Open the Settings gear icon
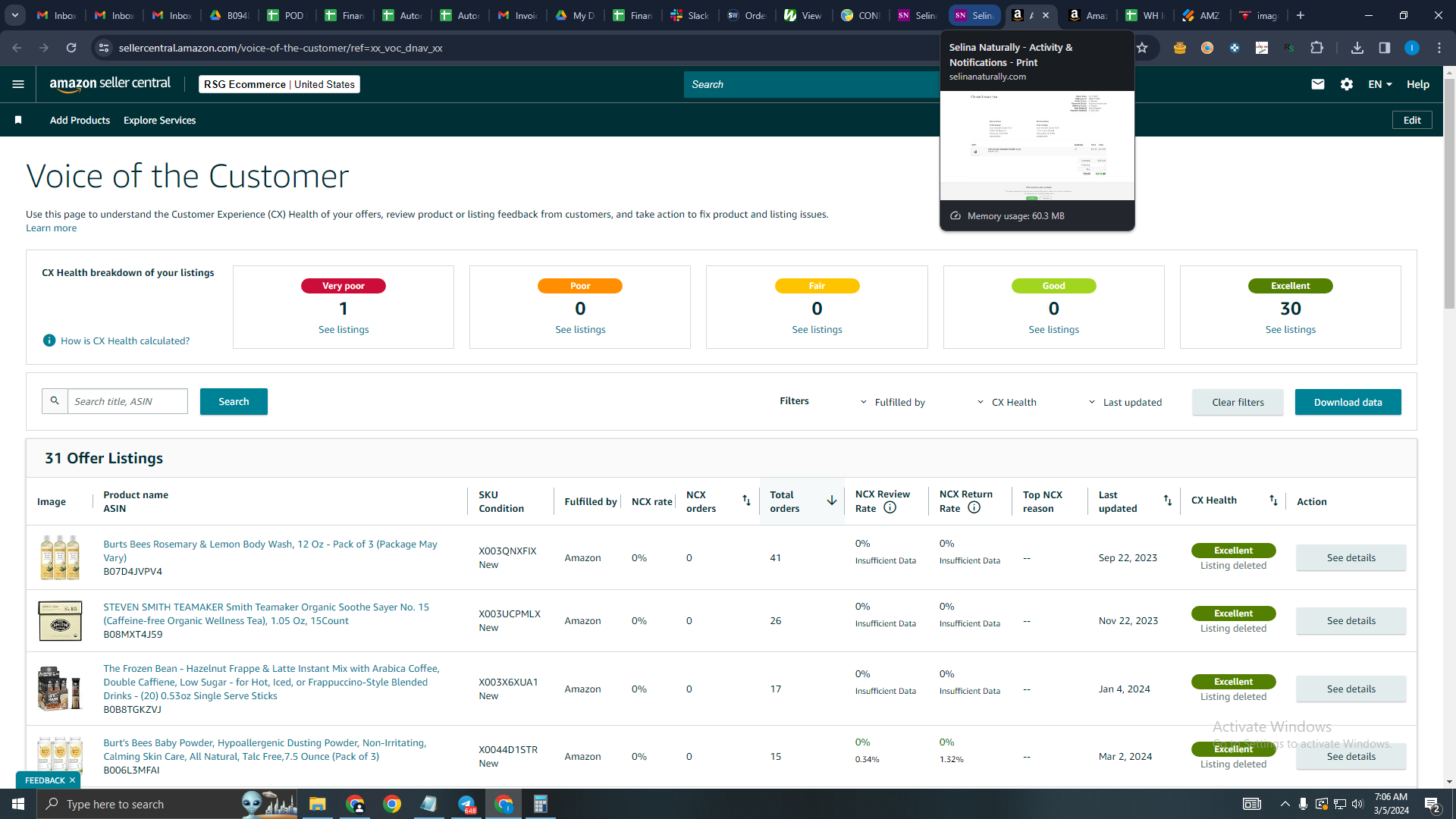Screen dimensions: 1456x819 (1347, 84)
